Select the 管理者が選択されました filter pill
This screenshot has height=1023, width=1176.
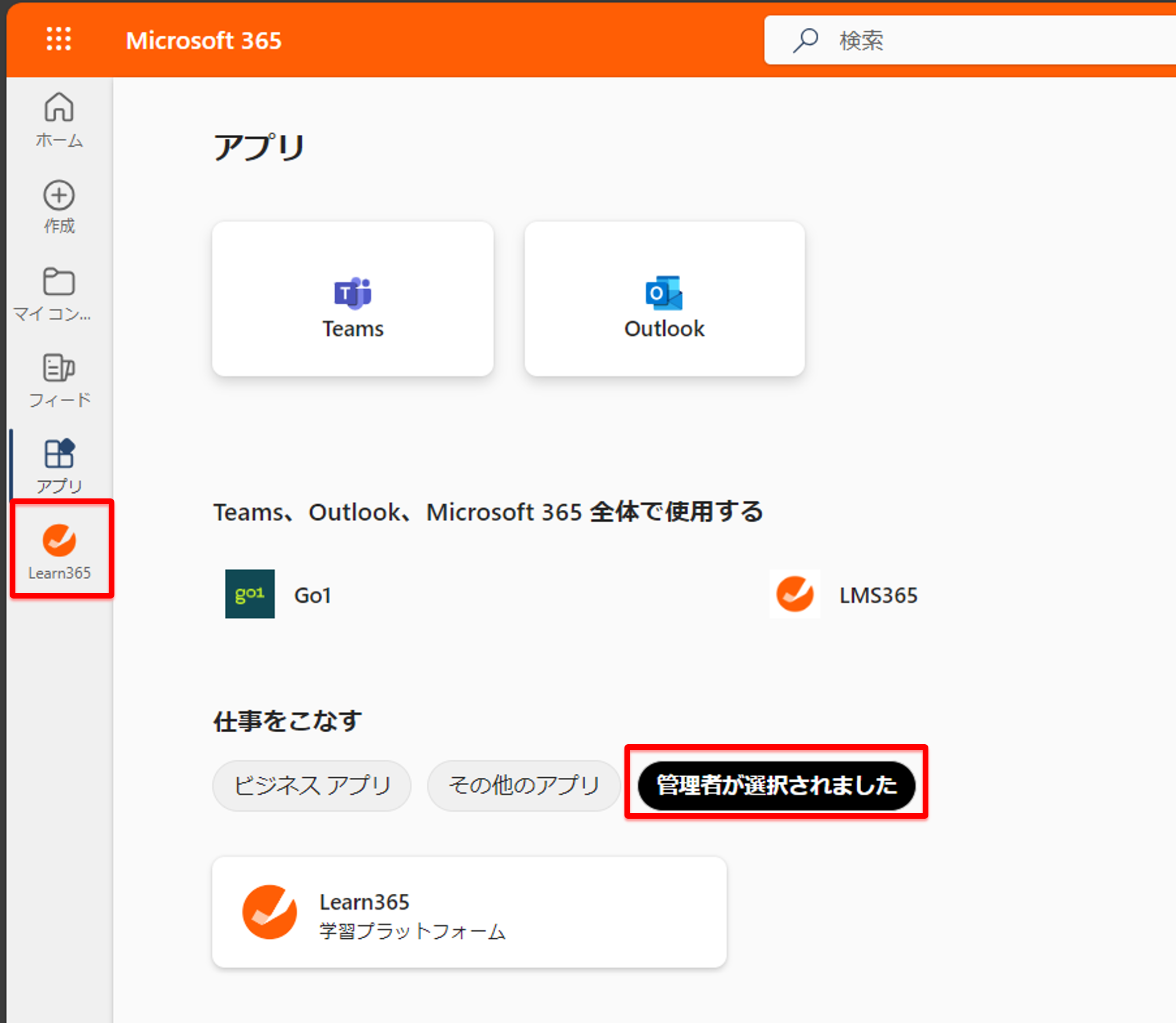point(777,785)
